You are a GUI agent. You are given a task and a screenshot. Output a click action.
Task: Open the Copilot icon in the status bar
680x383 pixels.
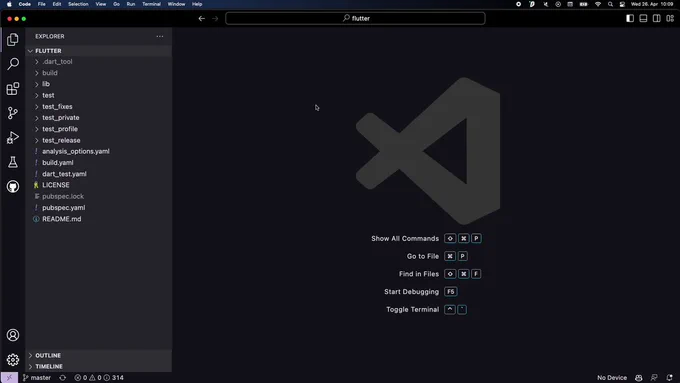[x=639, y=378]
